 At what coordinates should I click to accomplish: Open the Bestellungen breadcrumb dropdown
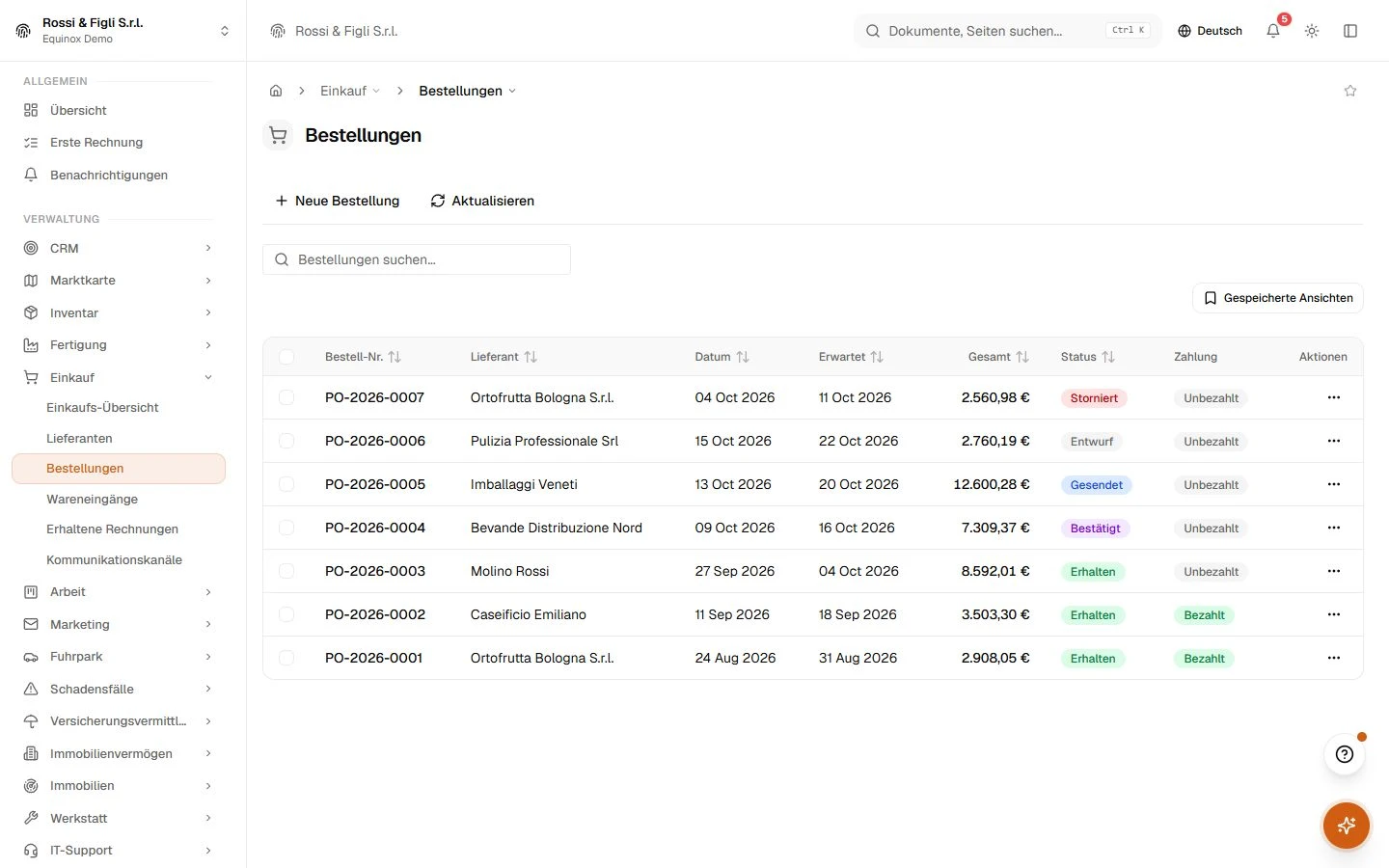point(468,91)
